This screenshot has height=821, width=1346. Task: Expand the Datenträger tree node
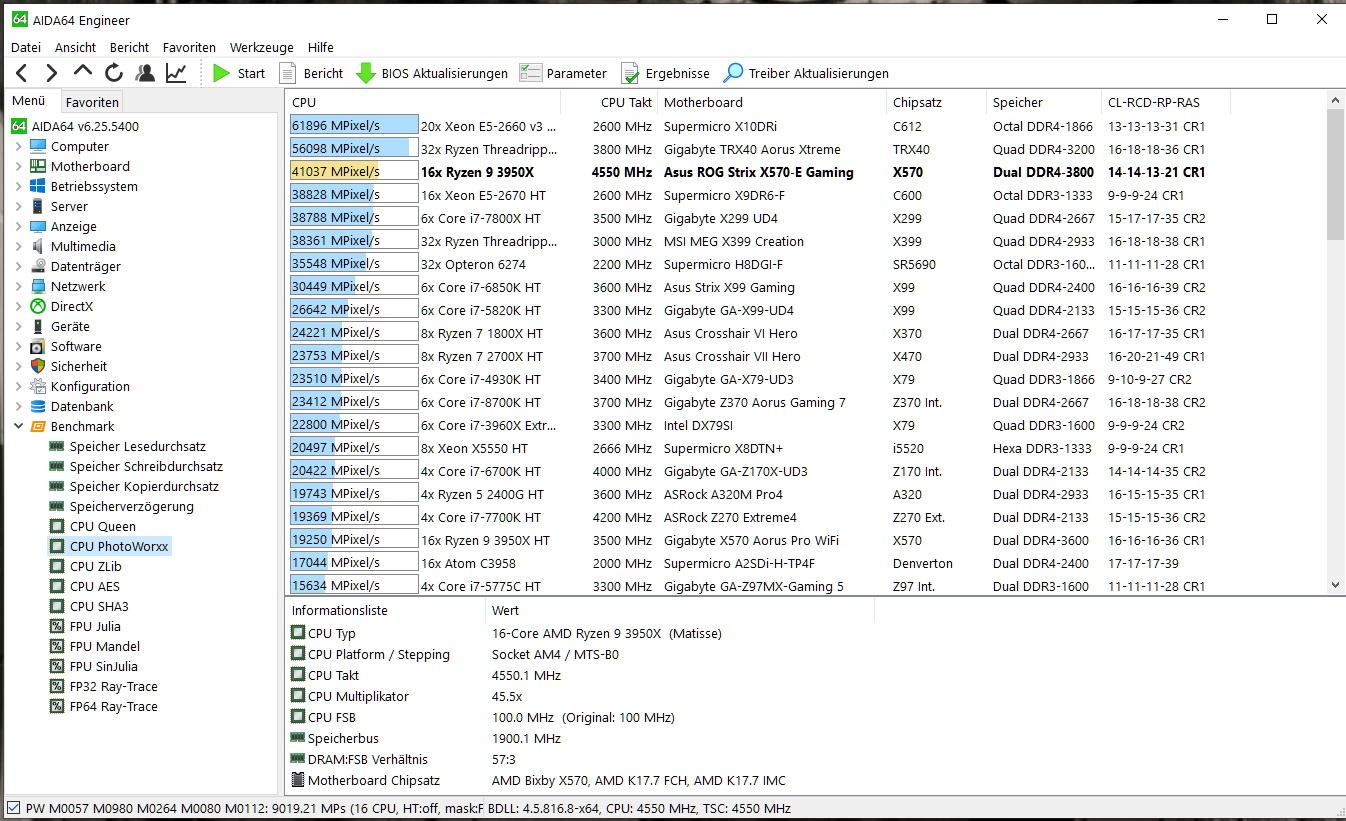tap(18, 266)
